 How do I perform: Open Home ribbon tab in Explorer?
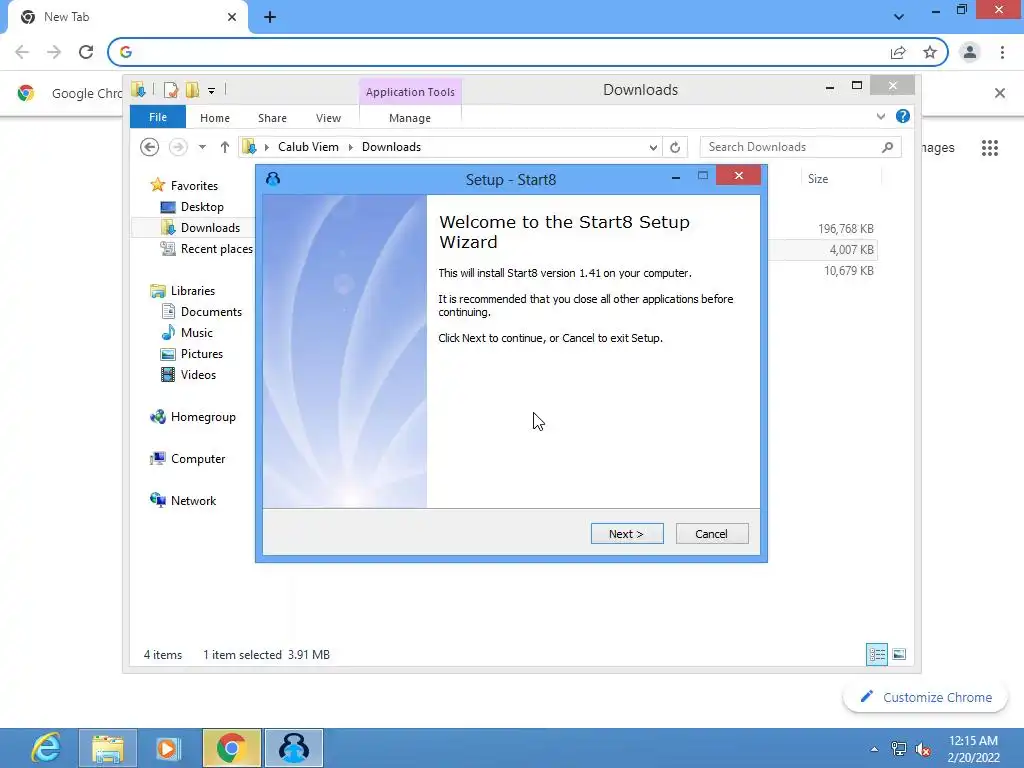click(x=215, y=118)
